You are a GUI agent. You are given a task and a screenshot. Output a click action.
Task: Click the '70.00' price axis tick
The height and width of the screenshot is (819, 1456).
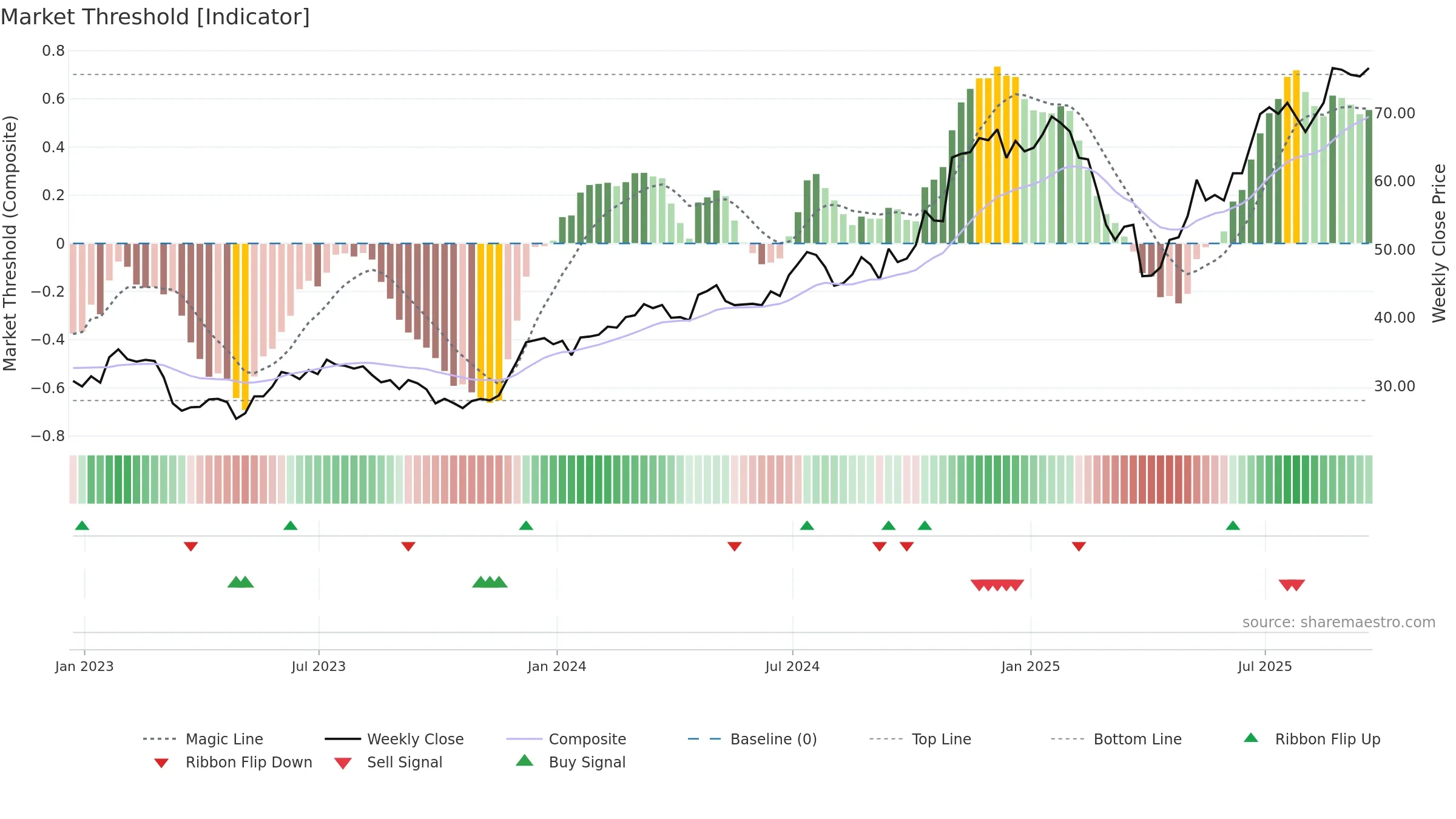[x=1395, y=113]
